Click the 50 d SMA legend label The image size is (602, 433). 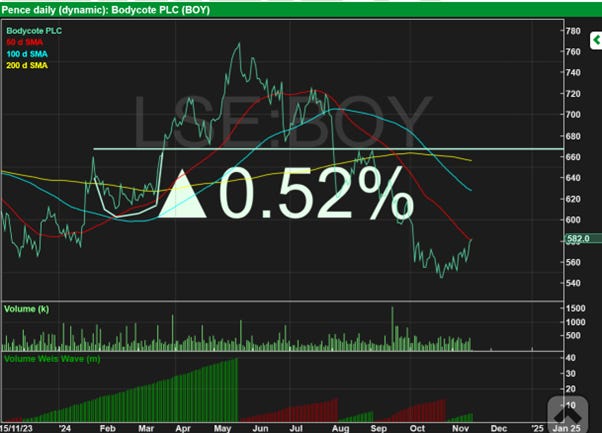coord(24,42)
